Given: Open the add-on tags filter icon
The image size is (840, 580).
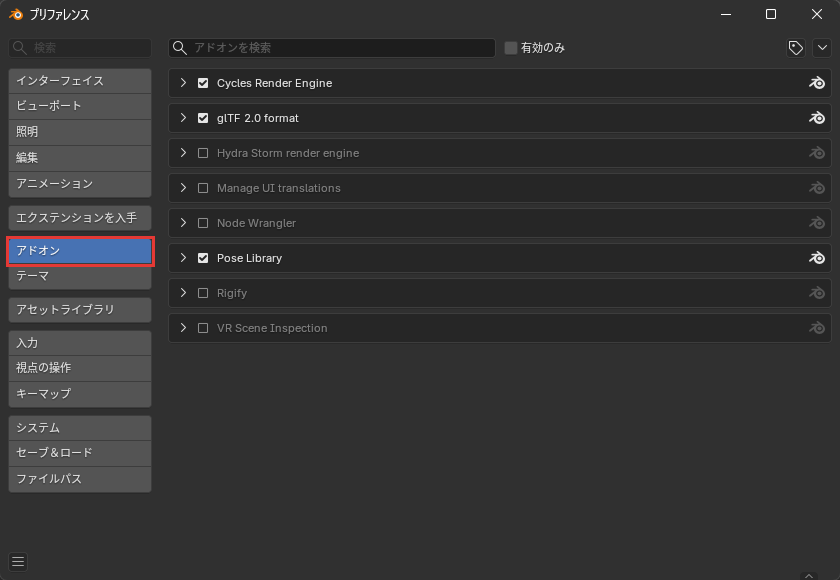Looking at the screenshot, I should click(x=796, y=48).
